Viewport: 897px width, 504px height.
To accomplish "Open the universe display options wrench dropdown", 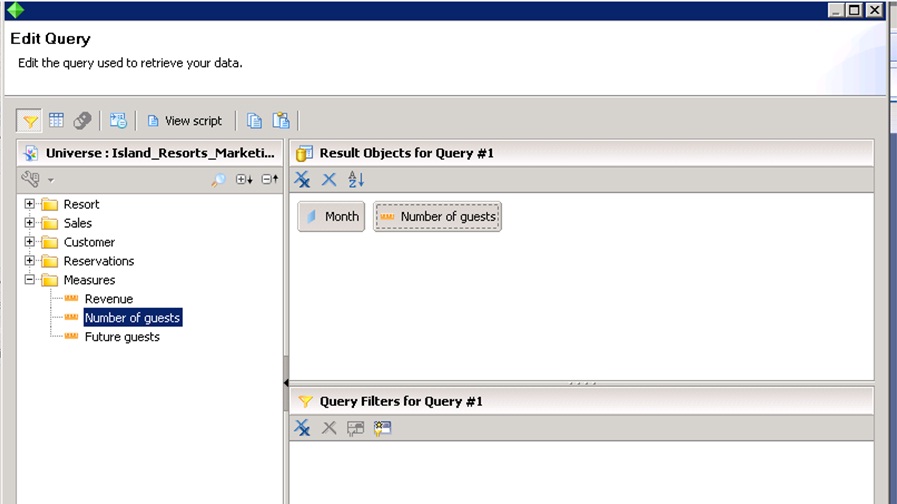I will click(38, 180).
